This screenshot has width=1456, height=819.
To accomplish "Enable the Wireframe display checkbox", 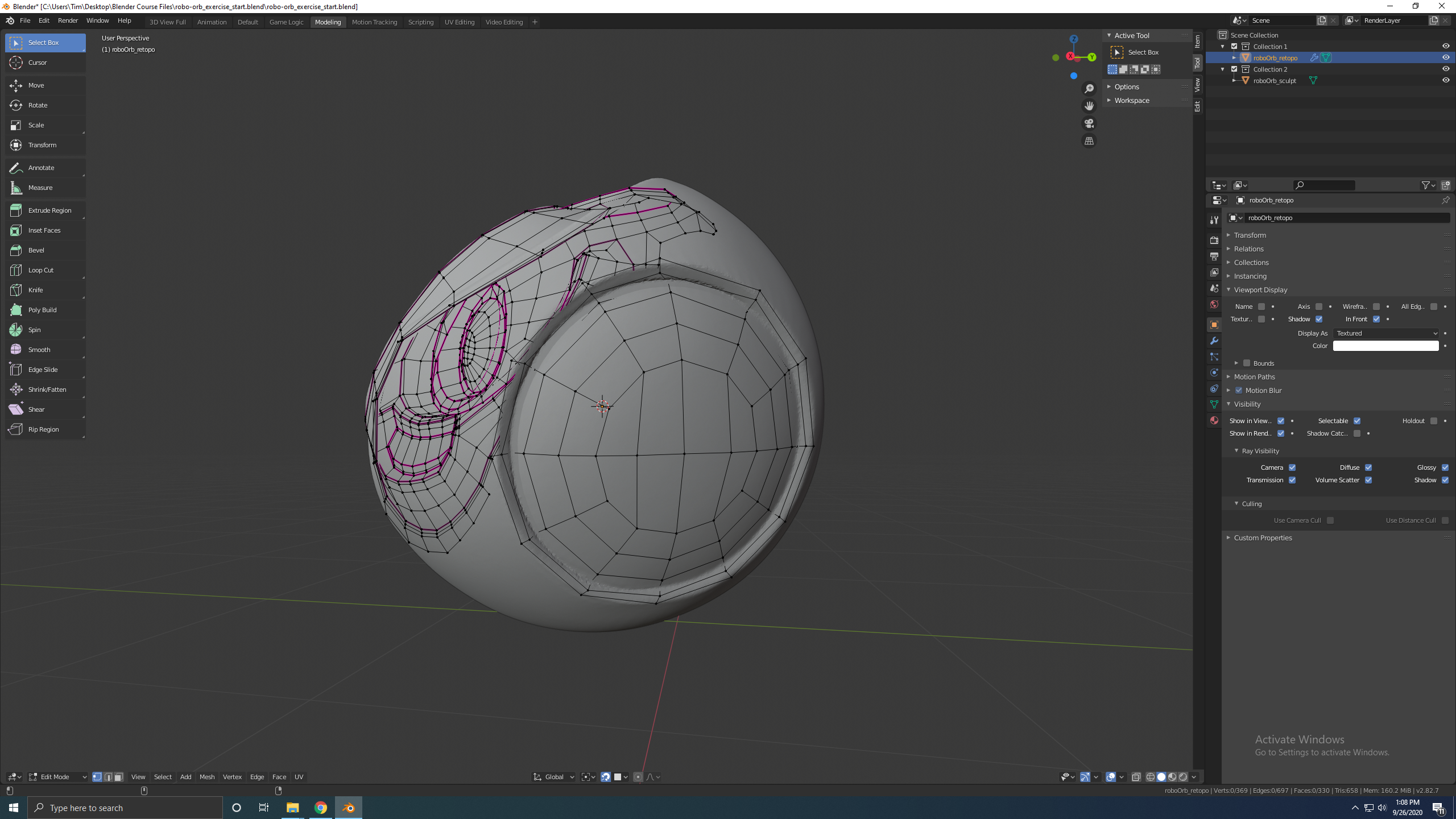I will [x=1376, y=307].
